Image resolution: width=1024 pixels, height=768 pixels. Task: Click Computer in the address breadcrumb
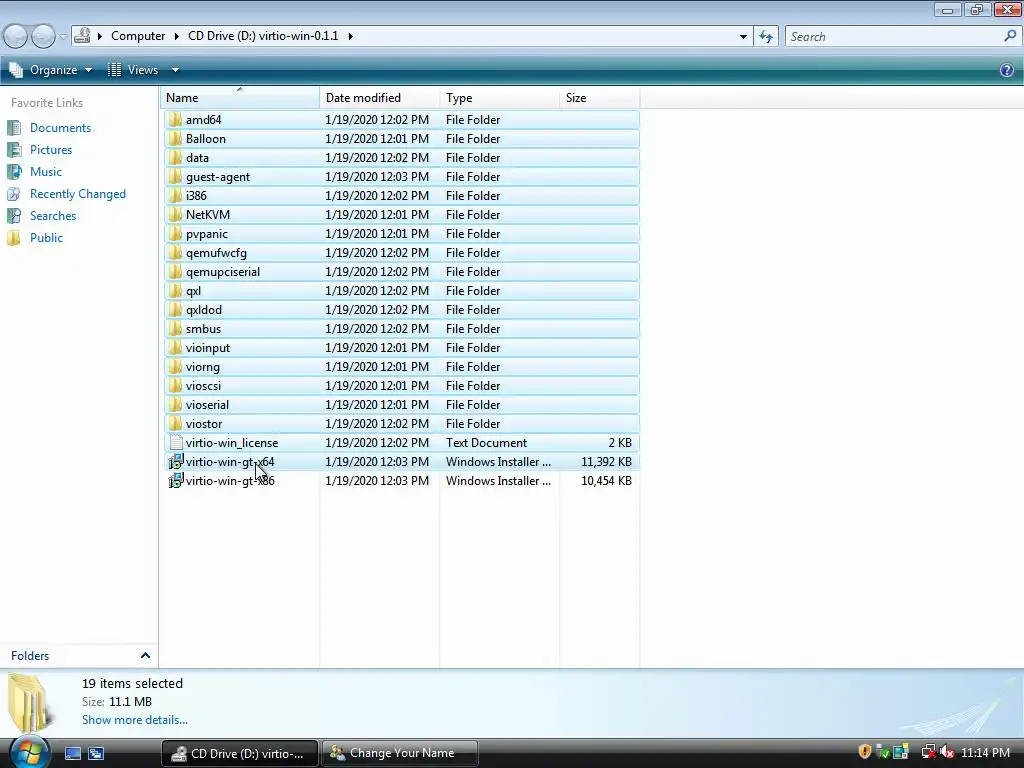[x=138, y=36]
